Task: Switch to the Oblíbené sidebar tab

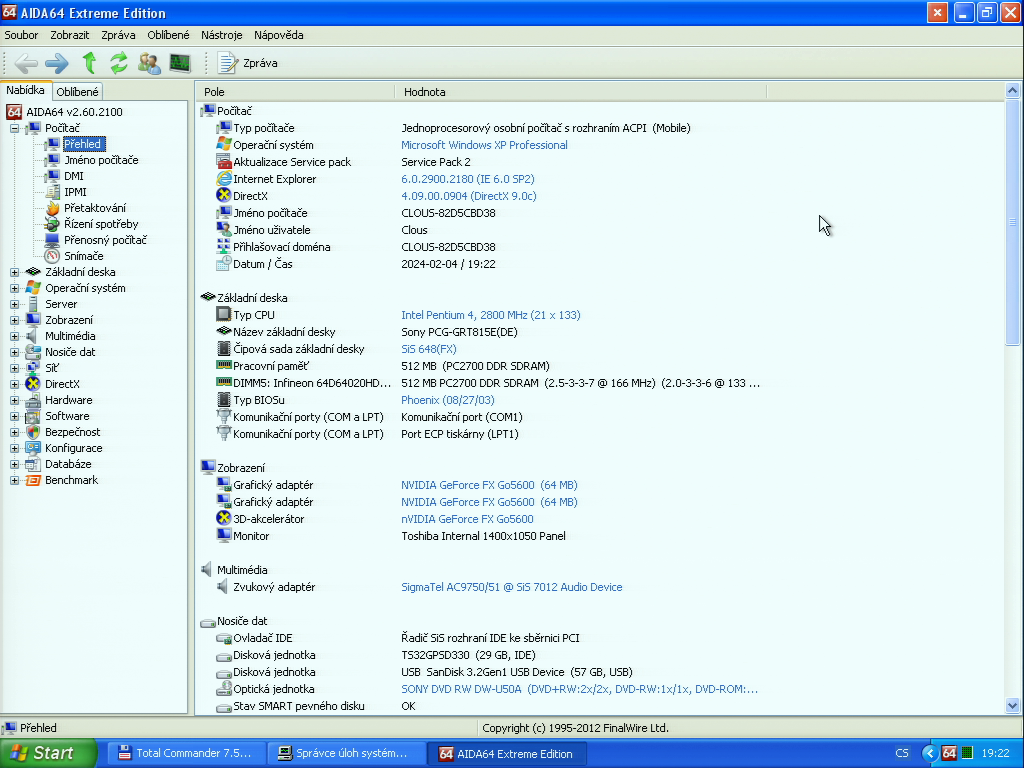Action: click(x=77, y=92)
